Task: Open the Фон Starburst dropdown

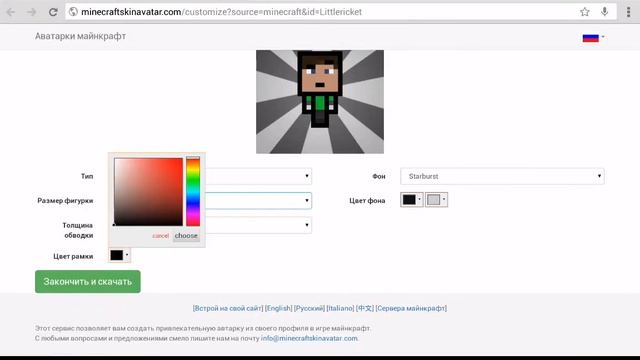Action: (502, 176)
